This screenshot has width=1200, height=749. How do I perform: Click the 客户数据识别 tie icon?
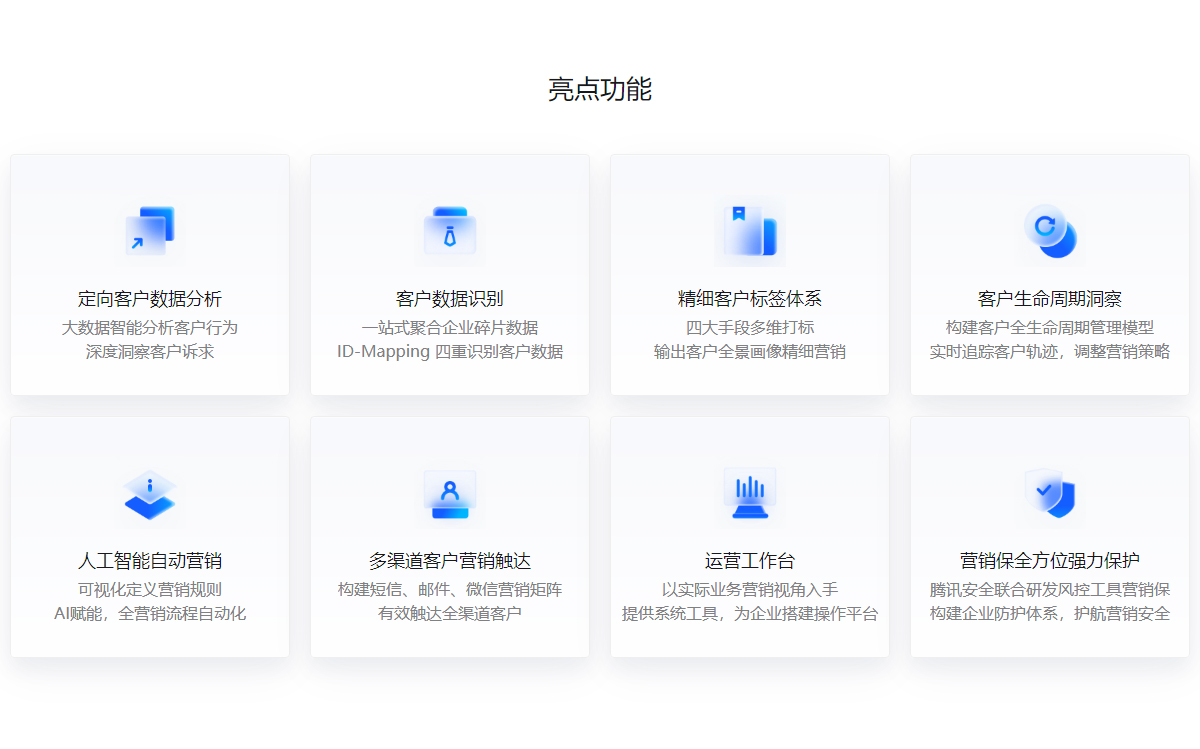[450, 231]
